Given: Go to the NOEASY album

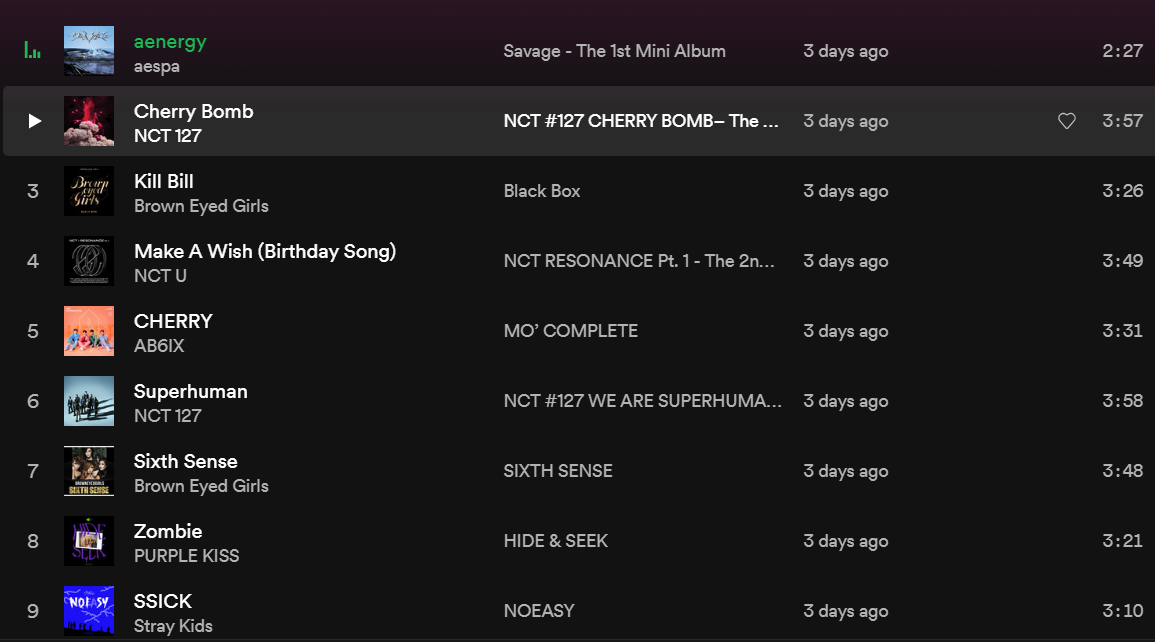Looking at the screenshot, I should [x=539, y=610].
